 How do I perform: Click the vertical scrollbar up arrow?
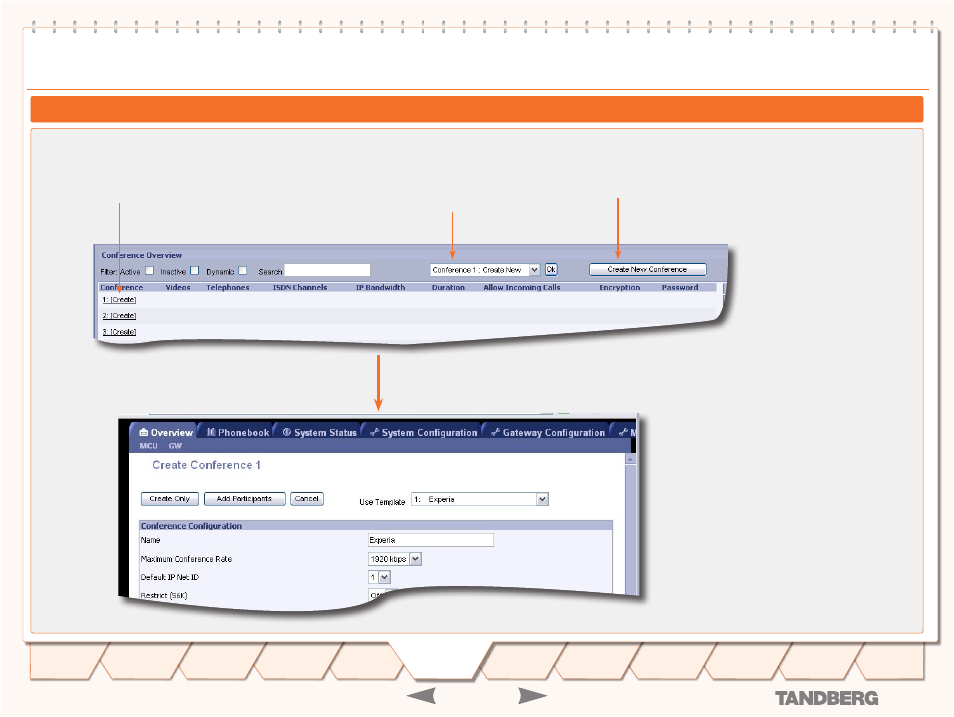click(630, 459)
